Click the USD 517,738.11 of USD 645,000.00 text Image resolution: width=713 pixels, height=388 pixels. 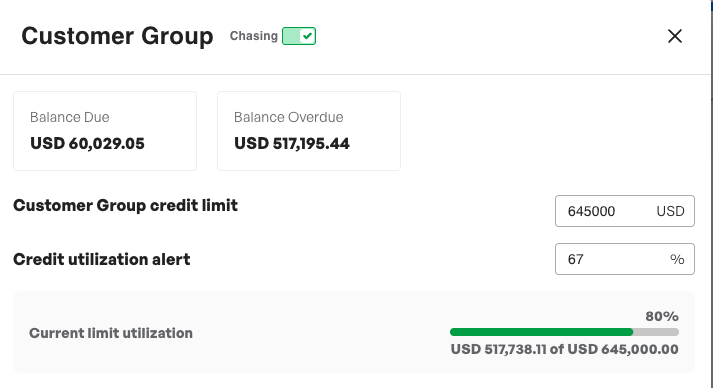point(564,349)
